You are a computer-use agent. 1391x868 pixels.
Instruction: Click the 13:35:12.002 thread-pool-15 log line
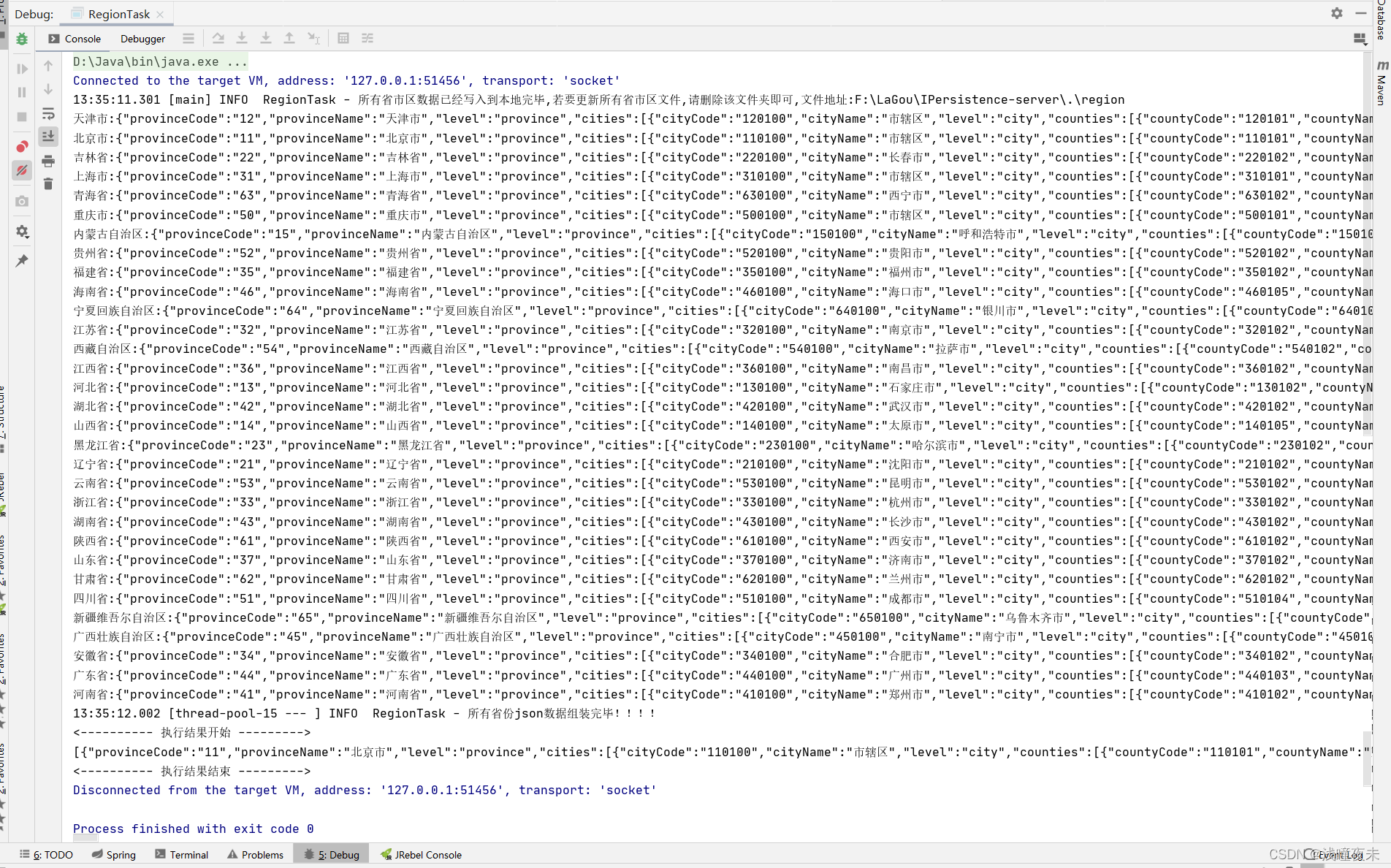click(x=364, y=713)
